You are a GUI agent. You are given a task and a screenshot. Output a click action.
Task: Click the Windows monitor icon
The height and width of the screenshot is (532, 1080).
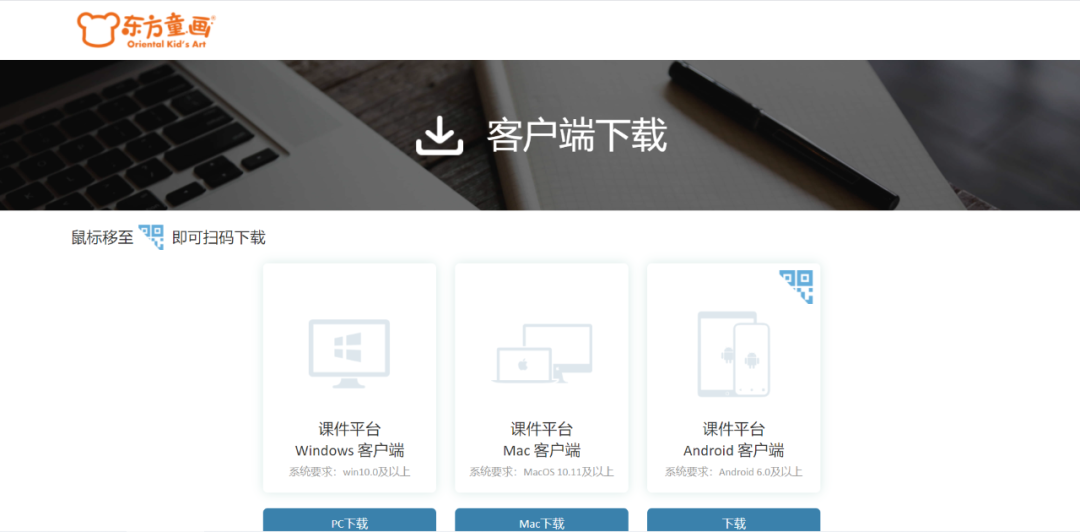[349, 354]
